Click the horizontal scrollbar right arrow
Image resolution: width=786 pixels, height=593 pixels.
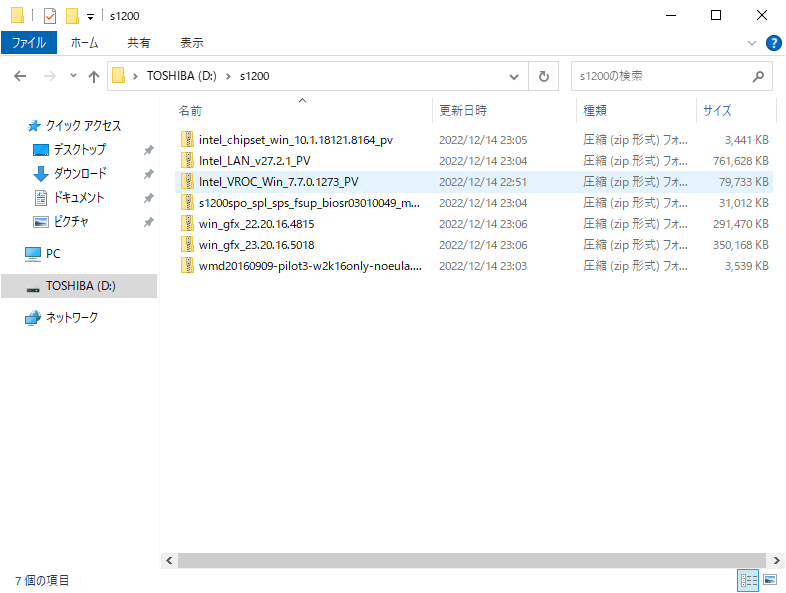pos(776,560)
